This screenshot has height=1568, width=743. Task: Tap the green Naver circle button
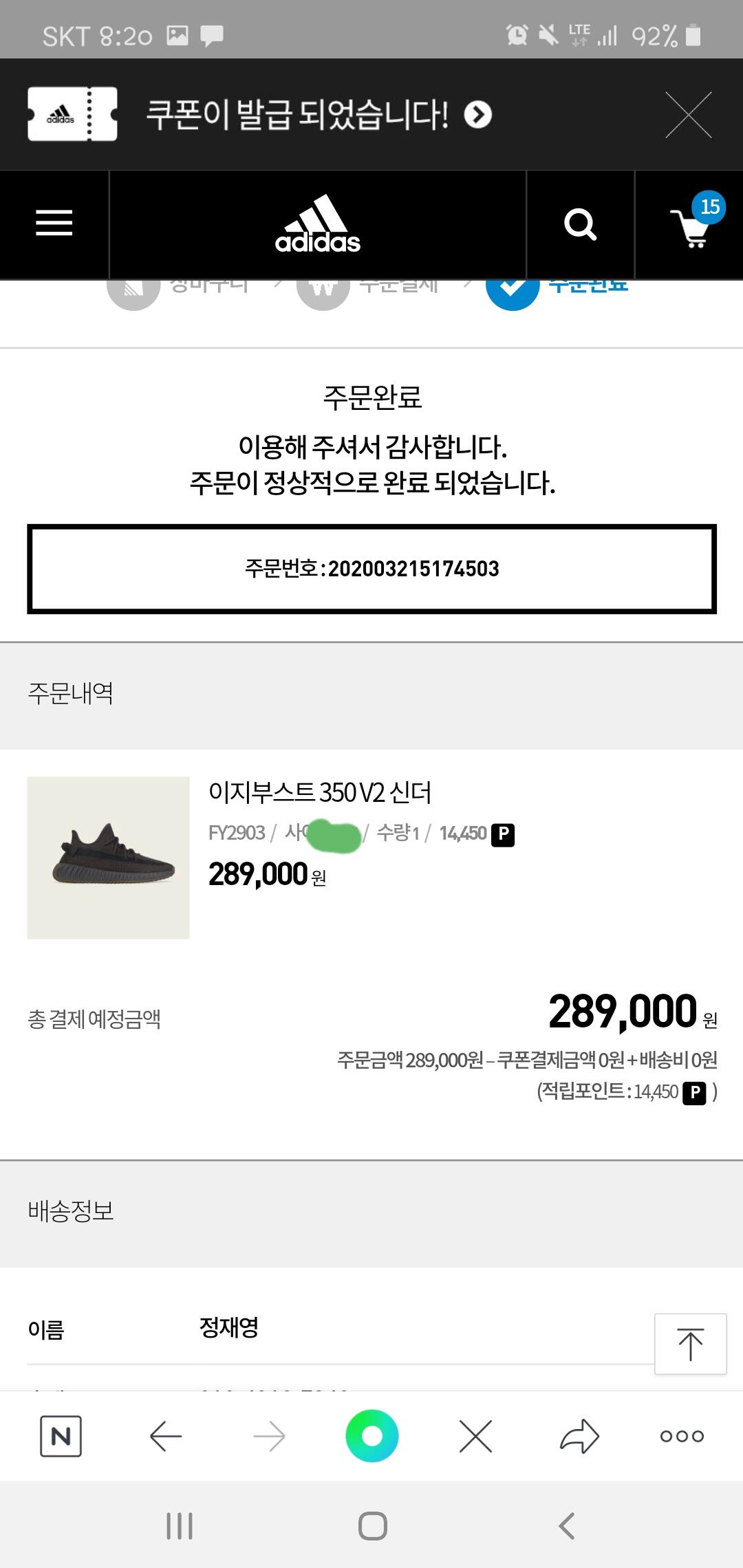(372, 1436)
